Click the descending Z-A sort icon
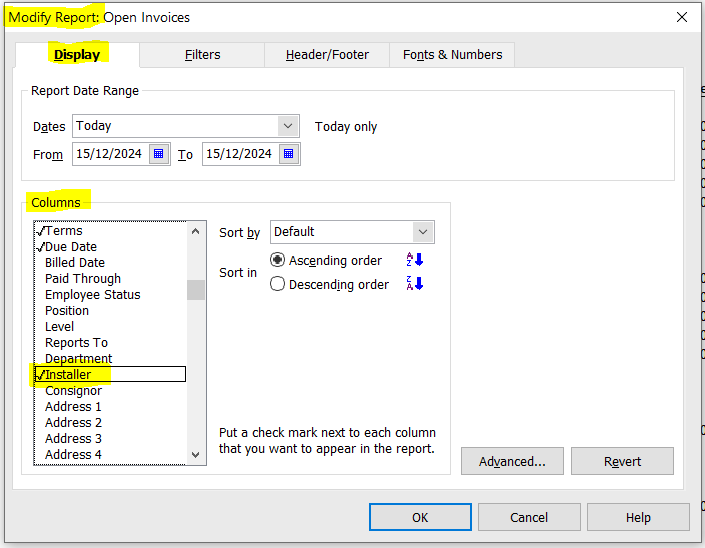 click(415, 284)
